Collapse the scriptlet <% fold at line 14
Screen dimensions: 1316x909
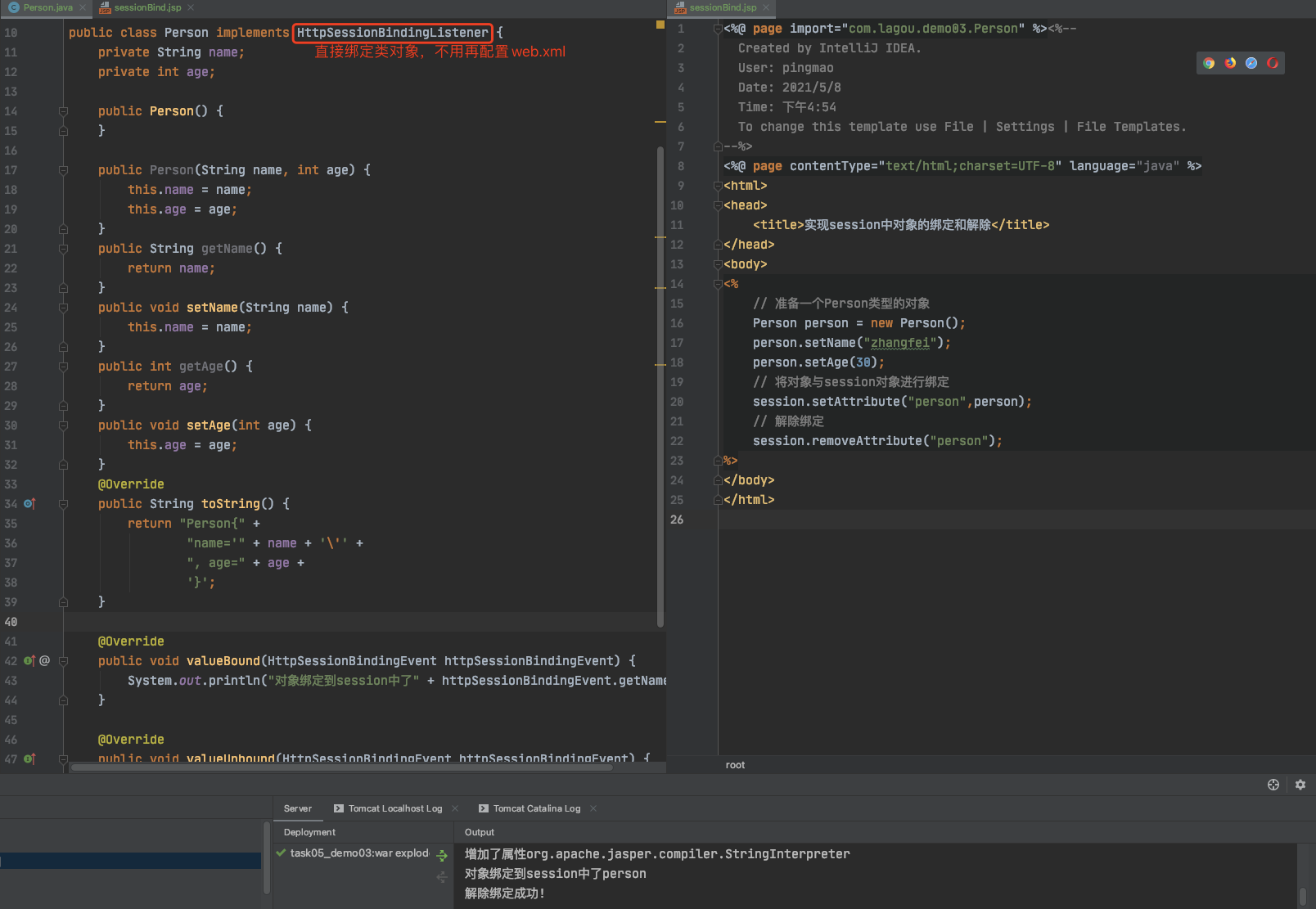(718, 284)
